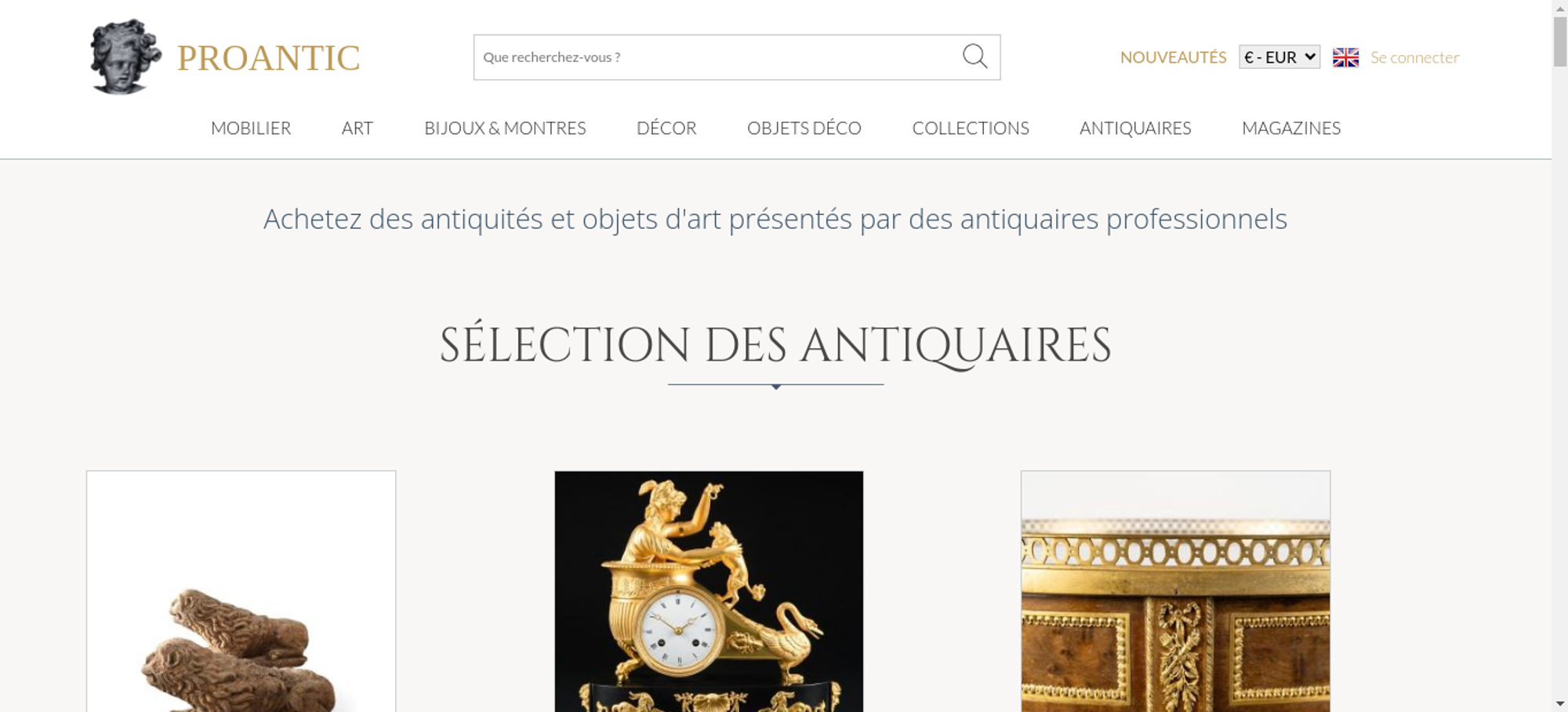Click the NOUVEAUTÉS link
Image resolution: width=1568 pixels, height=712 pixels.
1173,57
